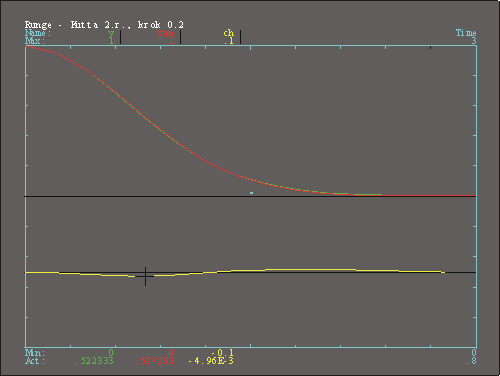This screenshot has width=500, height=376.
Task: Click the yellow max value .1
Action: [x=229, y=41]
